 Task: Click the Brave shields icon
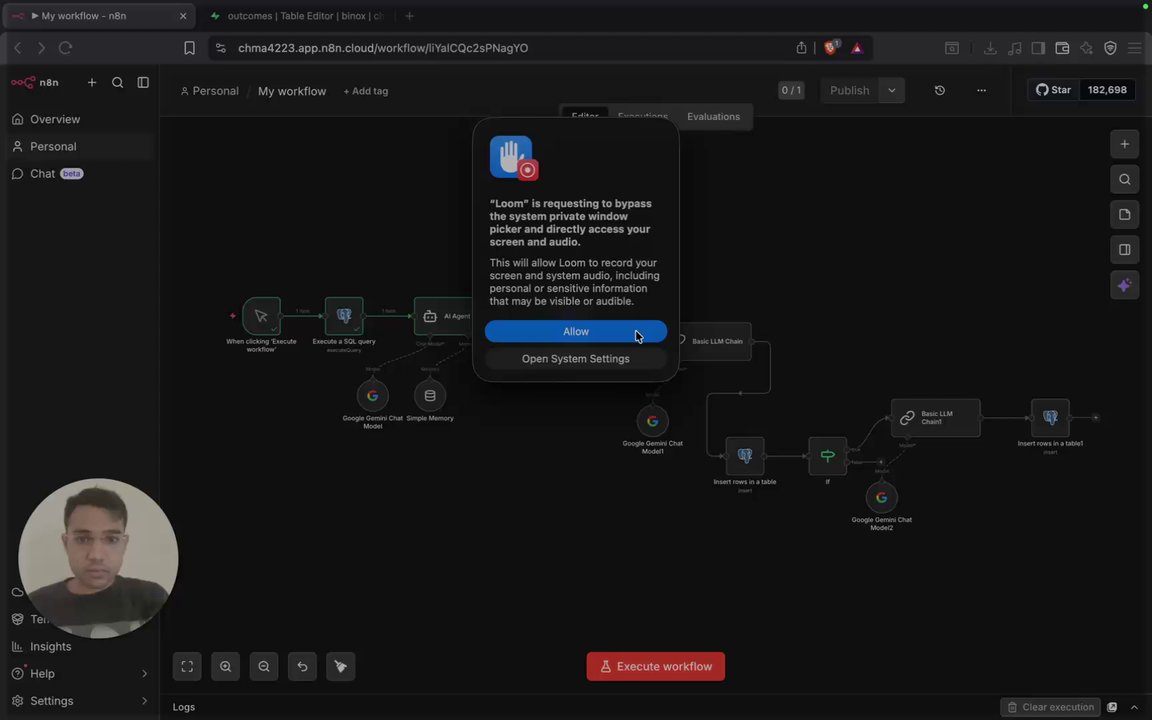pos(831,48)
